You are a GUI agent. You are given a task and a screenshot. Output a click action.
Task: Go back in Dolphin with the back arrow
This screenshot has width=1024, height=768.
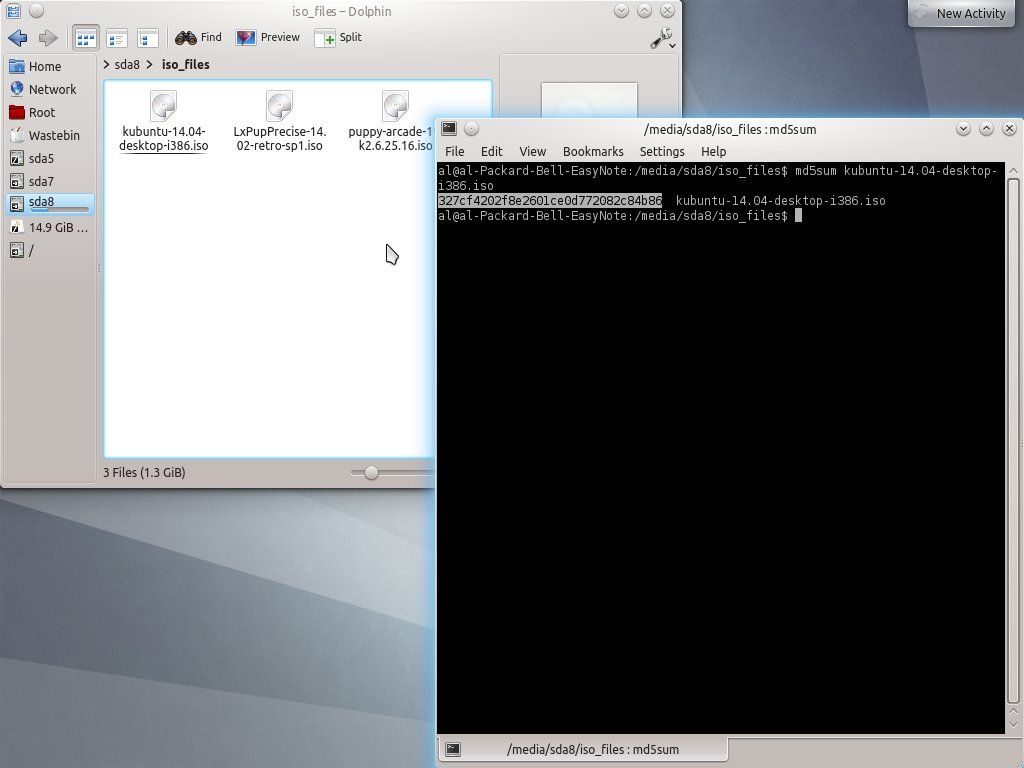(18, 38)
